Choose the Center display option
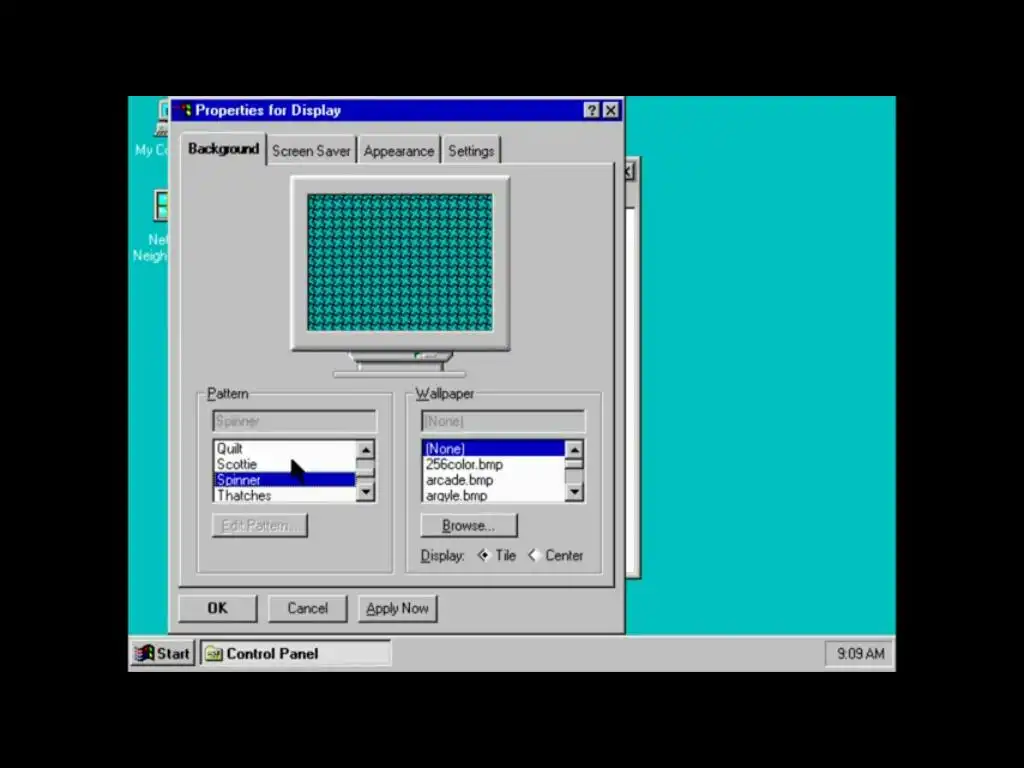The height and width of the screenshot is (768, 1024). [556, 556]
